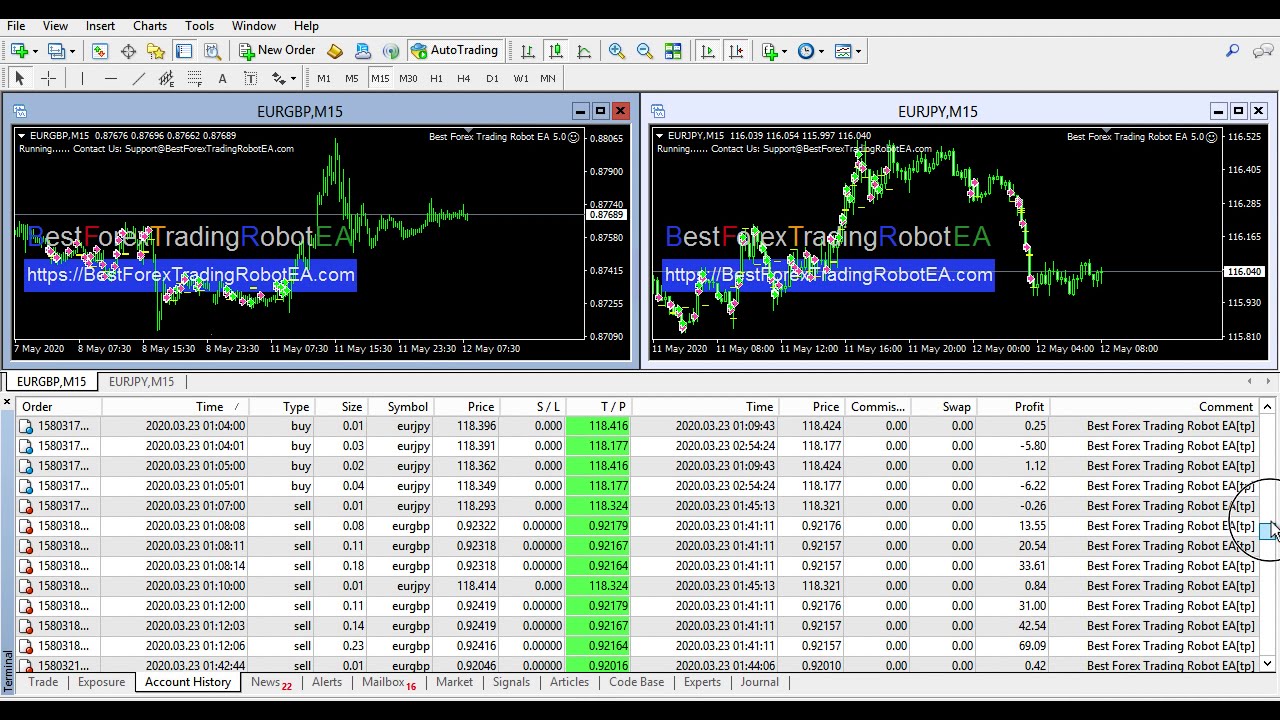
Task: Switch the chart to Candlesticks
Action: pos(556,51)
